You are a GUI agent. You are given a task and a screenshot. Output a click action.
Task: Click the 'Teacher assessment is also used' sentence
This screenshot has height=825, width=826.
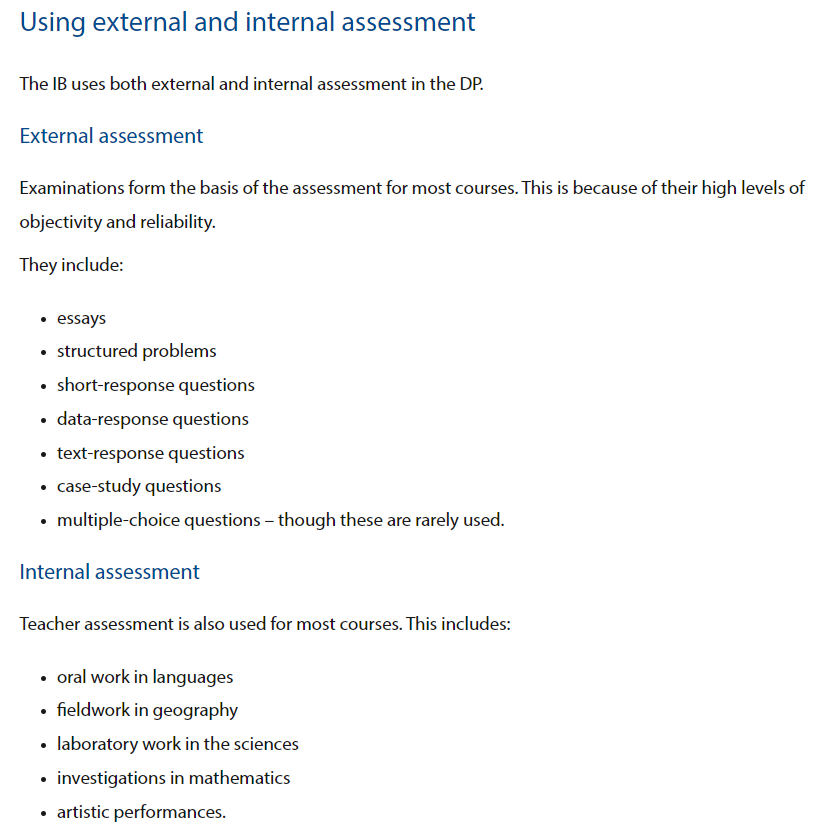[265, 624]
